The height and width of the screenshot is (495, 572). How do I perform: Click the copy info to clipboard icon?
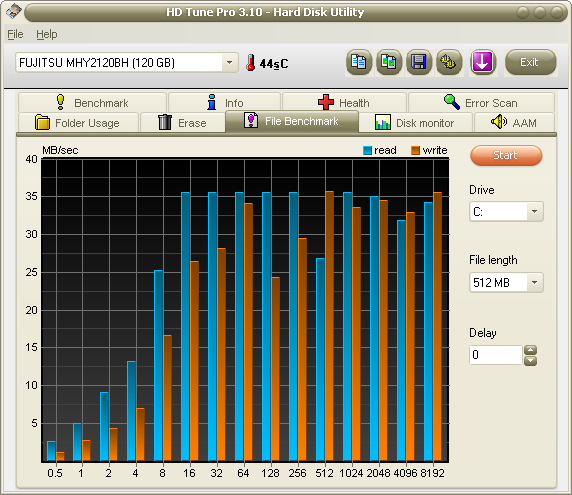click(359, 62)
